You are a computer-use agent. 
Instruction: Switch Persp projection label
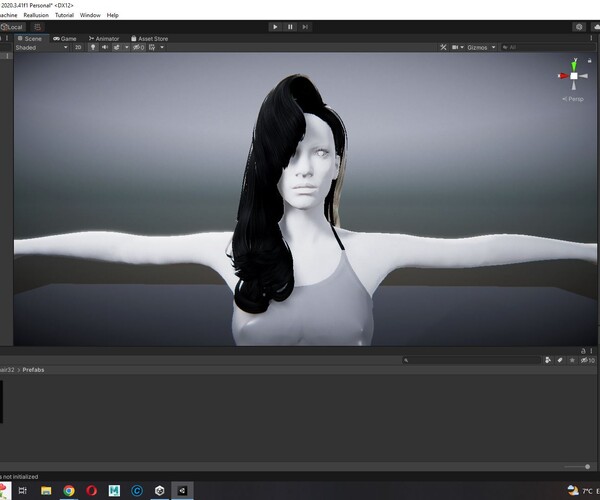(x=573, y=99)
